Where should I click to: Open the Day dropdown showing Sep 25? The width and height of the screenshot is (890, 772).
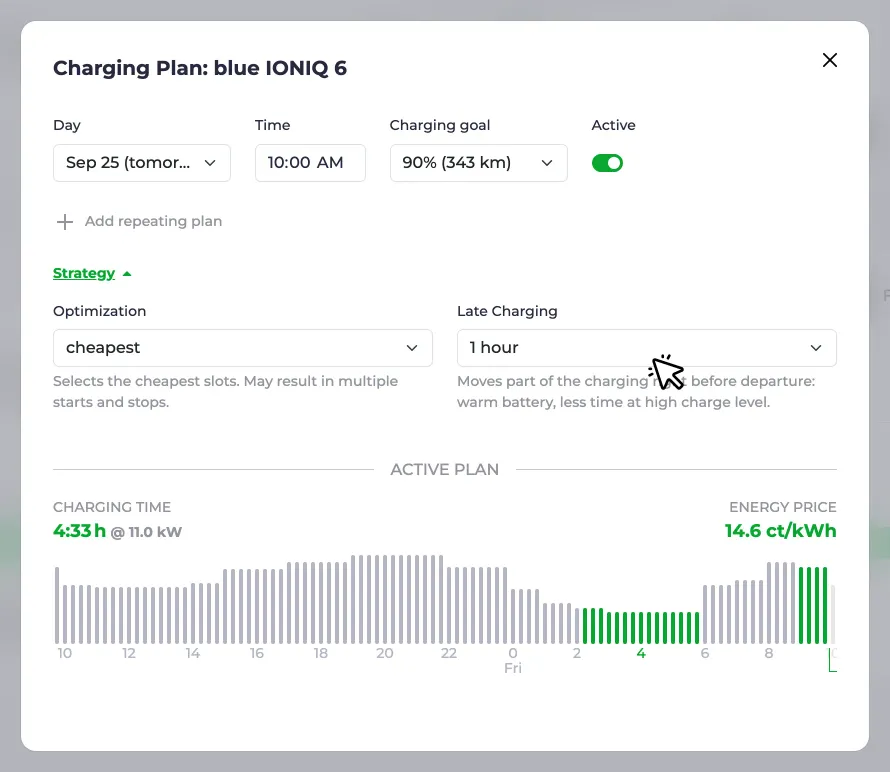(142, 163)
